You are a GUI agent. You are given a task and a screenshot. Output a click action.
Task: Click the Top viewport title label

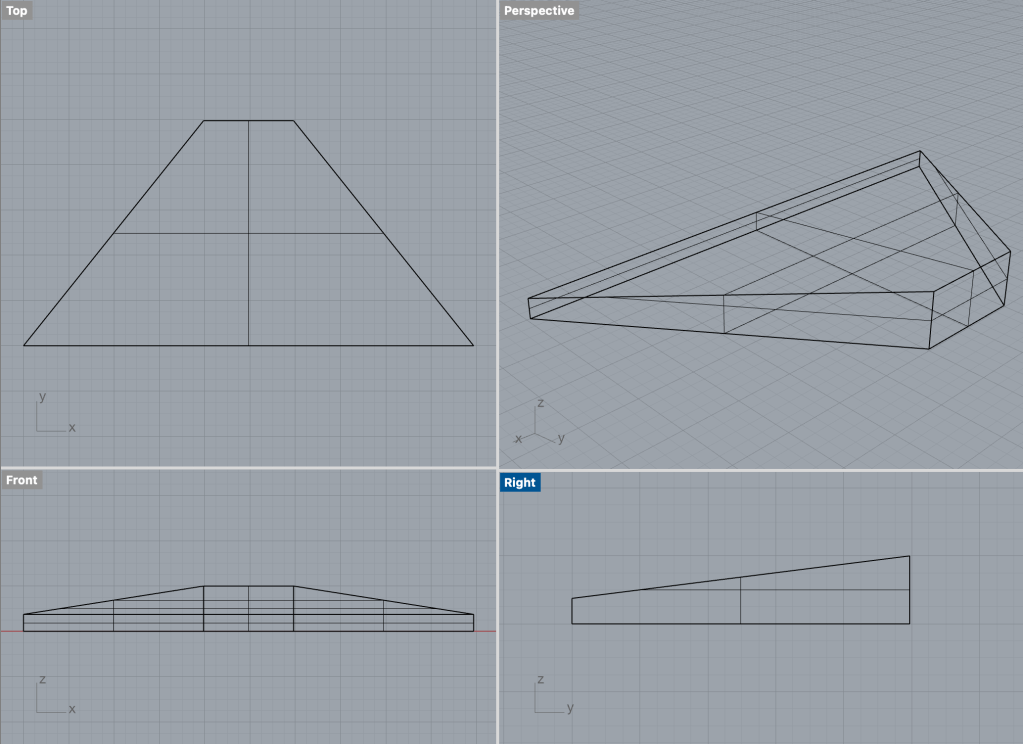point(17,11)
